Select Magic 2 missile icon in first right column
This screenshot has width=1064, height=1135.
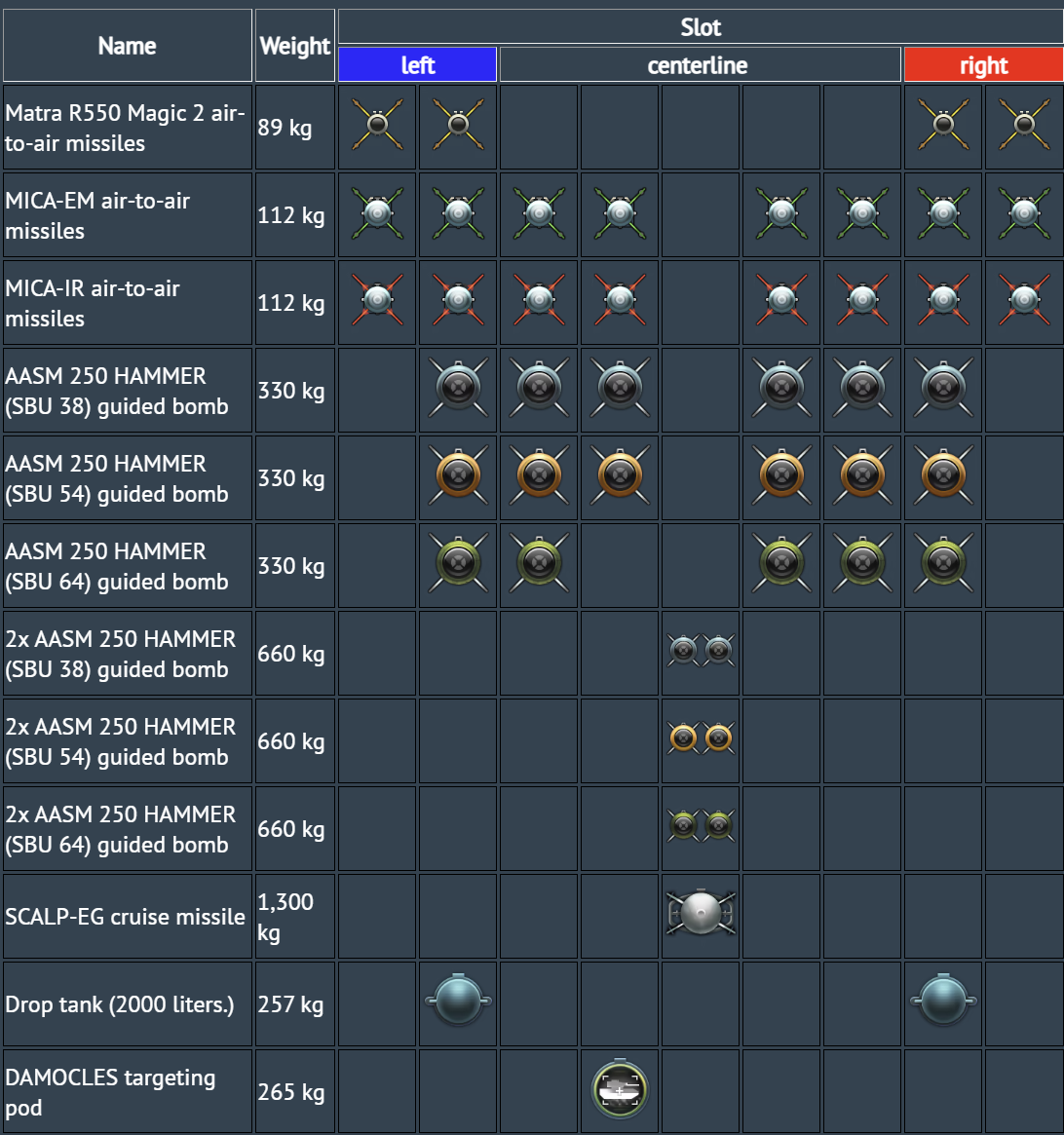point(943,125)
